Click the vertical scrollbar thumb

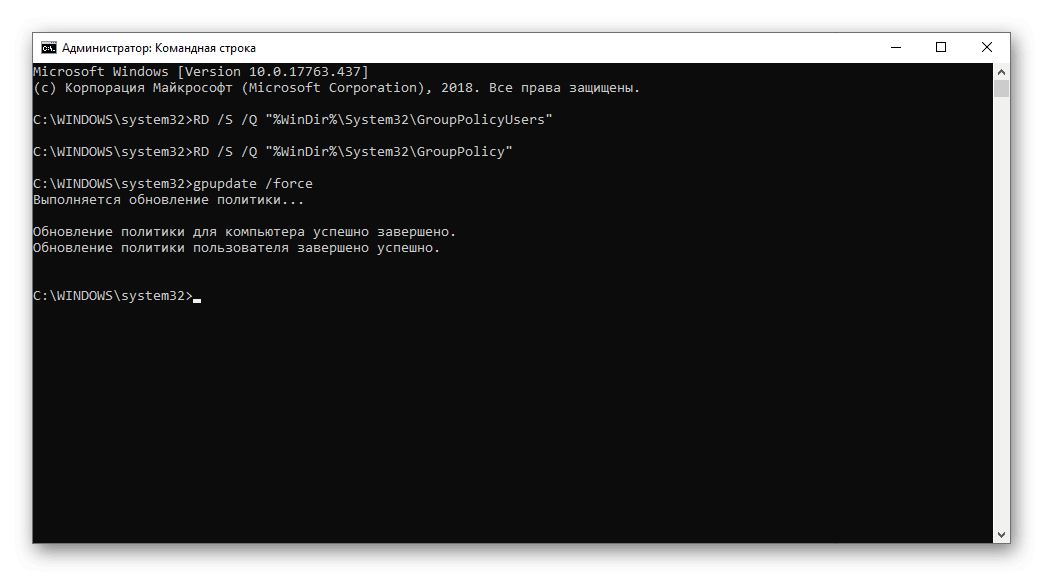(x=1002, y=88)
